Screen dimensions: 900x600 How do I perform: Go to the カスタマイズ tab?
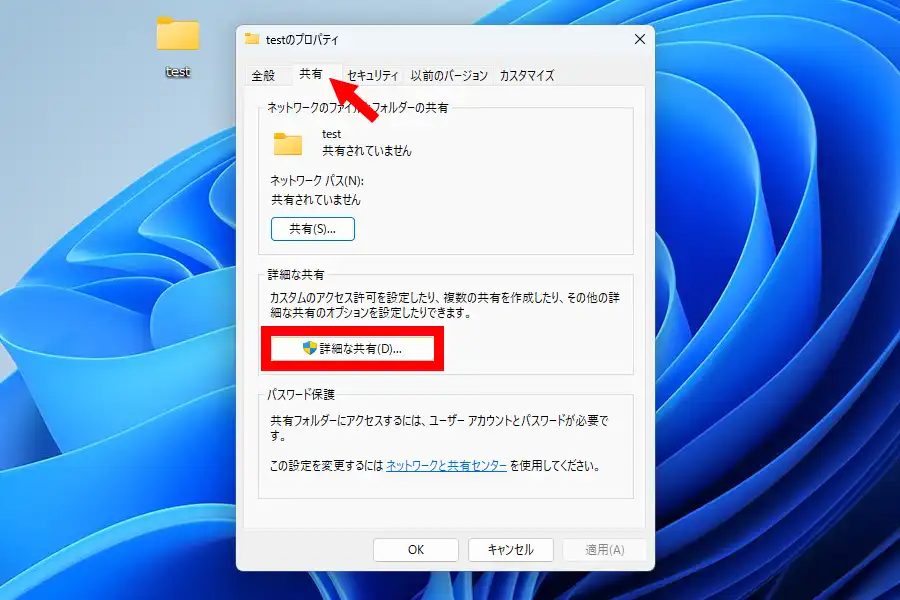pyautogui.click(x=526, y=75)
